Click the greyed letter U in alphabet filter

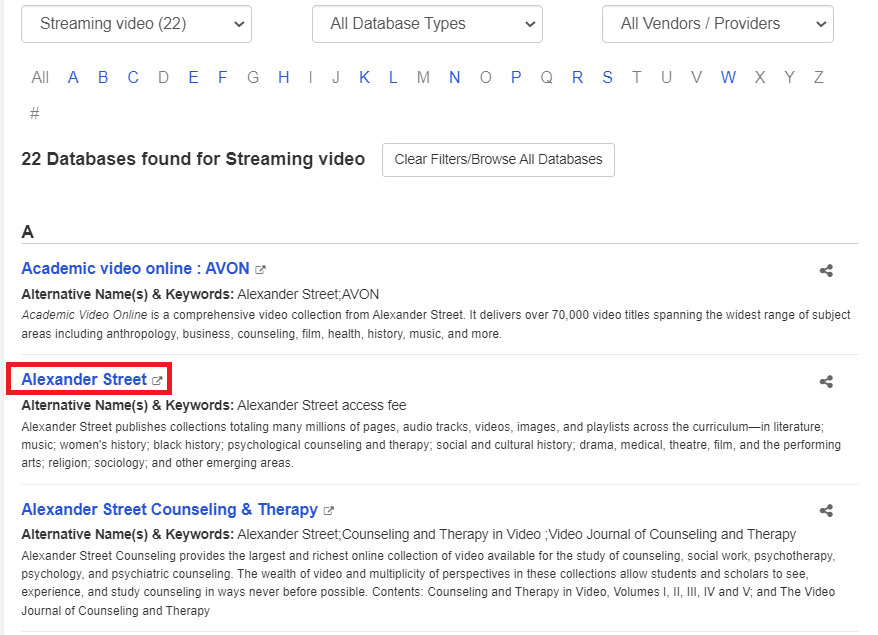pos(666,77)
